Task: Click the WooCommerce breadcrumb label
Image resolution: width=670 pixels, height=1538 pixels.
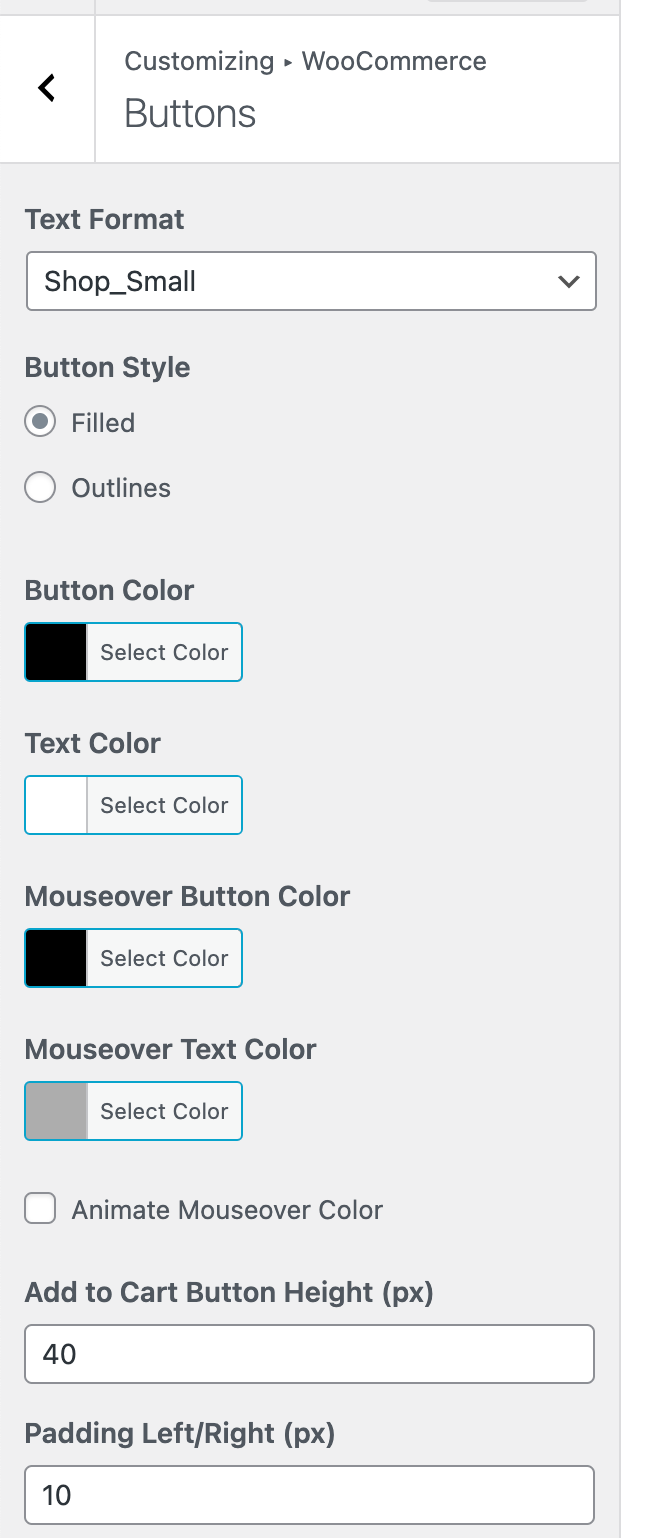Action: (x=393, y=61)
